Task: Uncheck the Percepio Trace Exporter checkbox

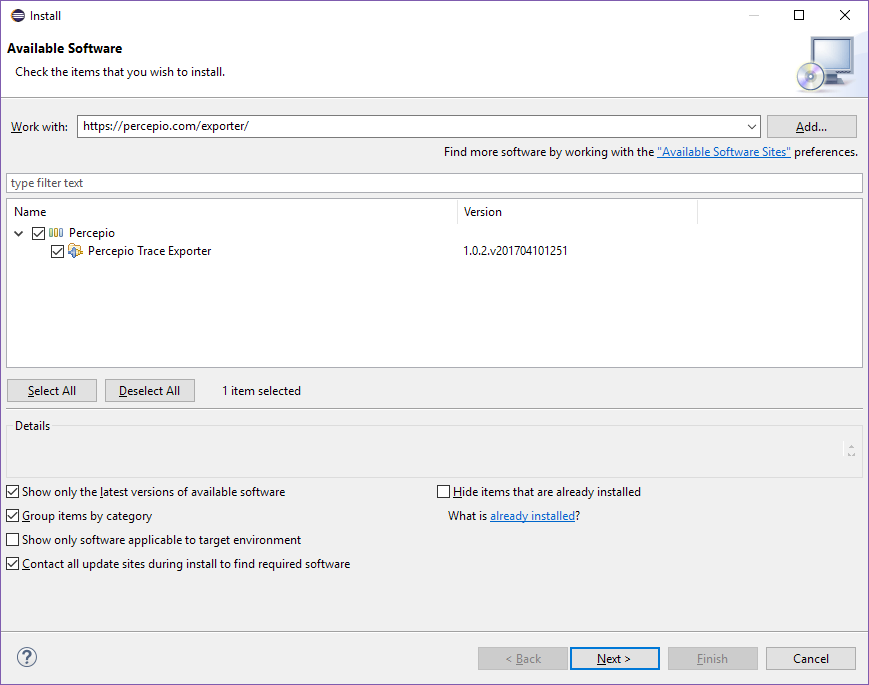Action: (x=57, y=252)
